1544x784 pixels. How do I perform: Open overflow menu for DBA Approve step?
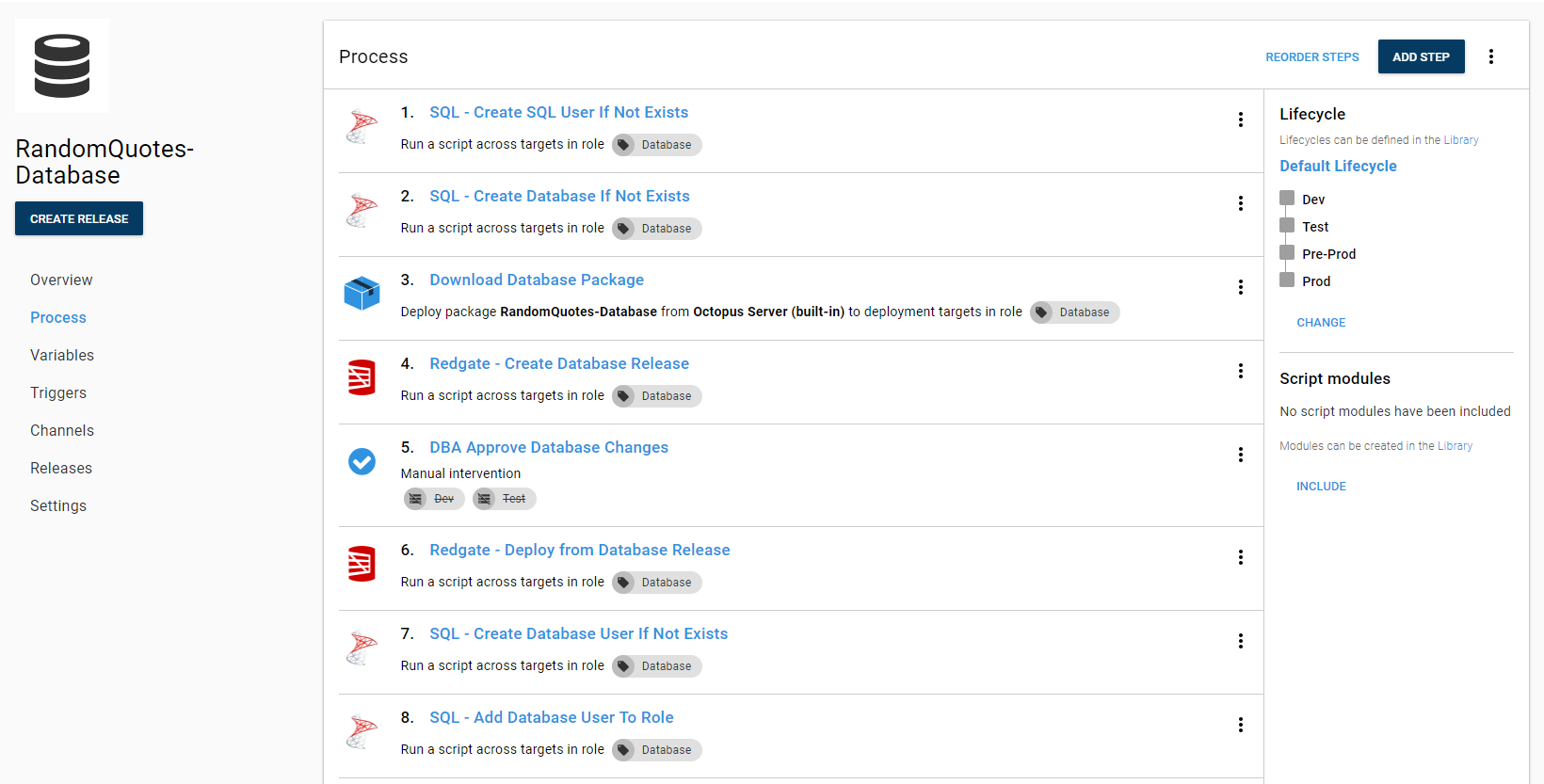(1241, 455)
